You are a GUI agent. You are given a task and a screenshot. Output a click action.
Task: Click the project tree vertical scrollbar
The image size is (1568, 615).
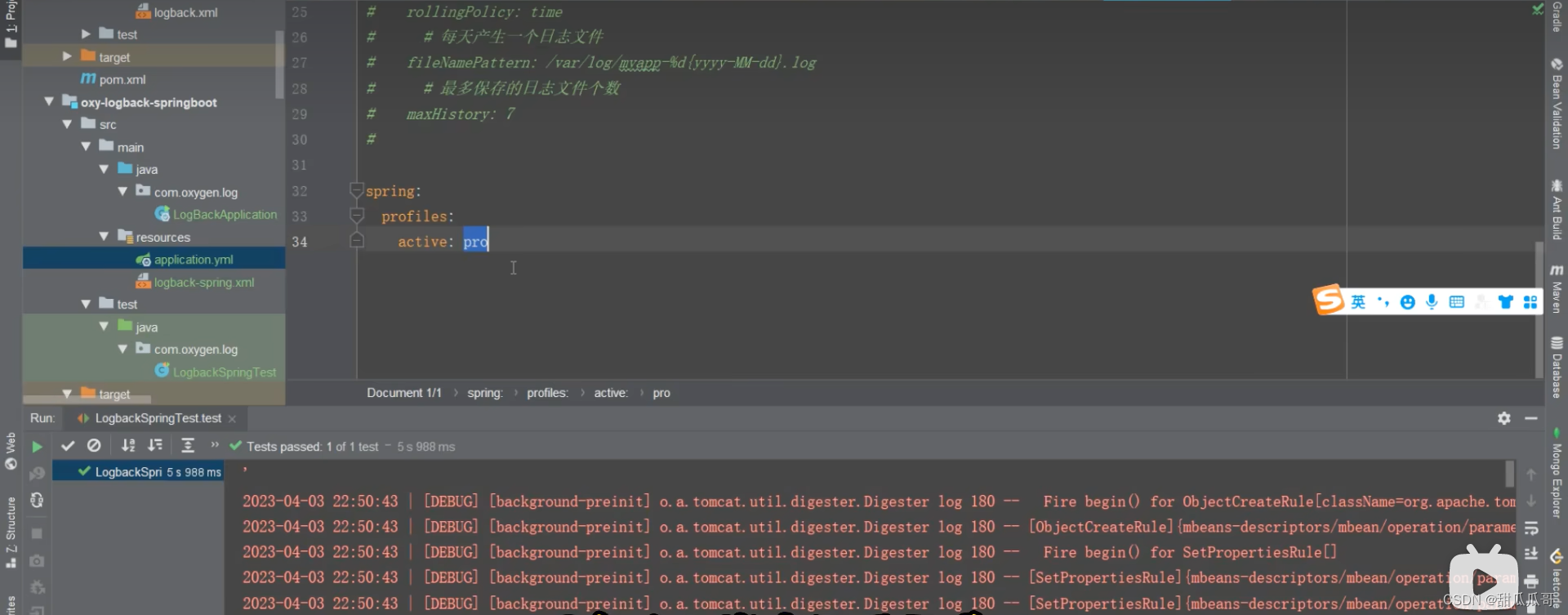(280, 65)
